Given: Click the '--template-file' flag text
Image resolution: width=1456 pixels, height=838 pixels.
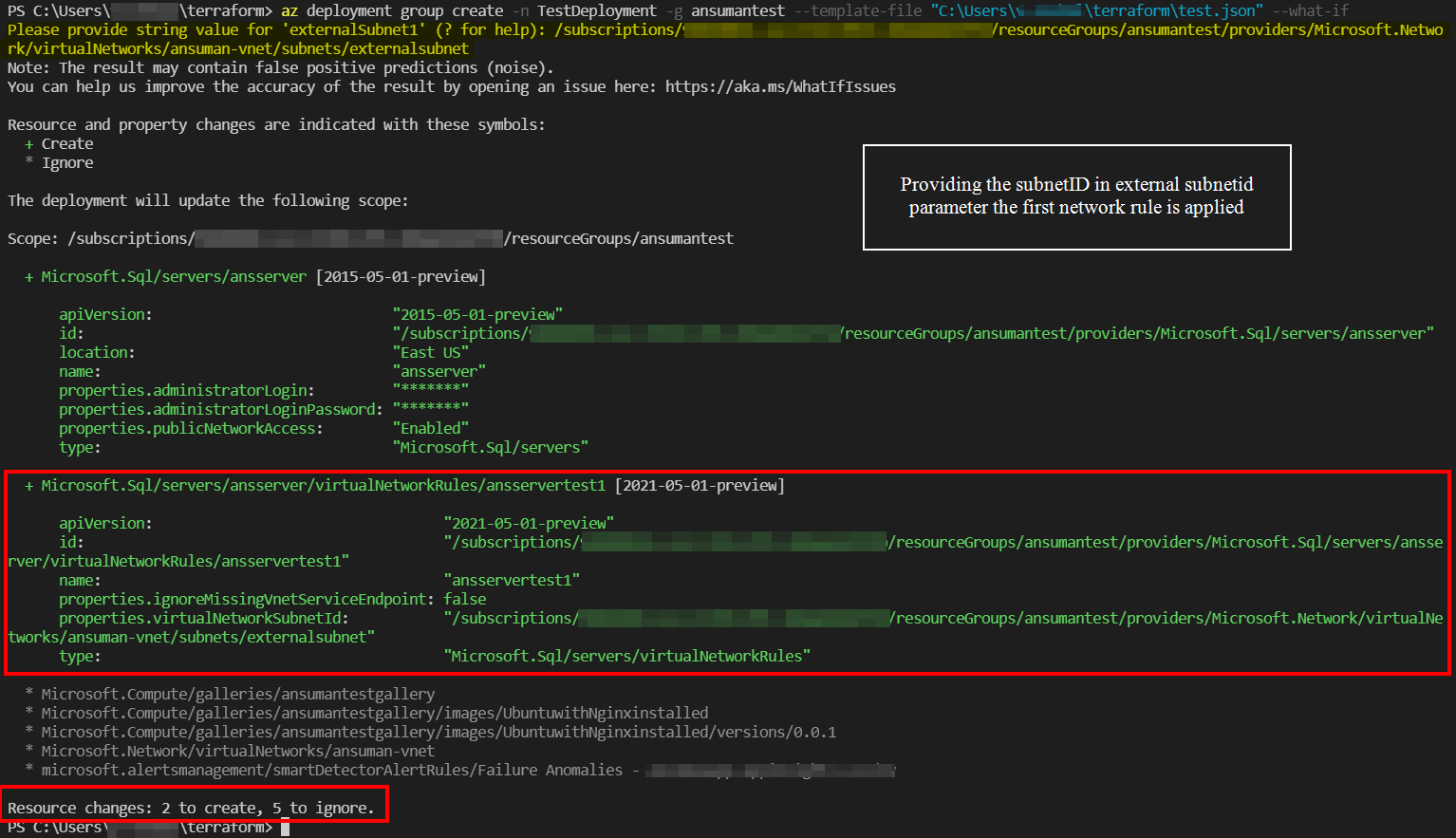Looking at the screenshot, I should pyautogui.click(x=857, y=10).
